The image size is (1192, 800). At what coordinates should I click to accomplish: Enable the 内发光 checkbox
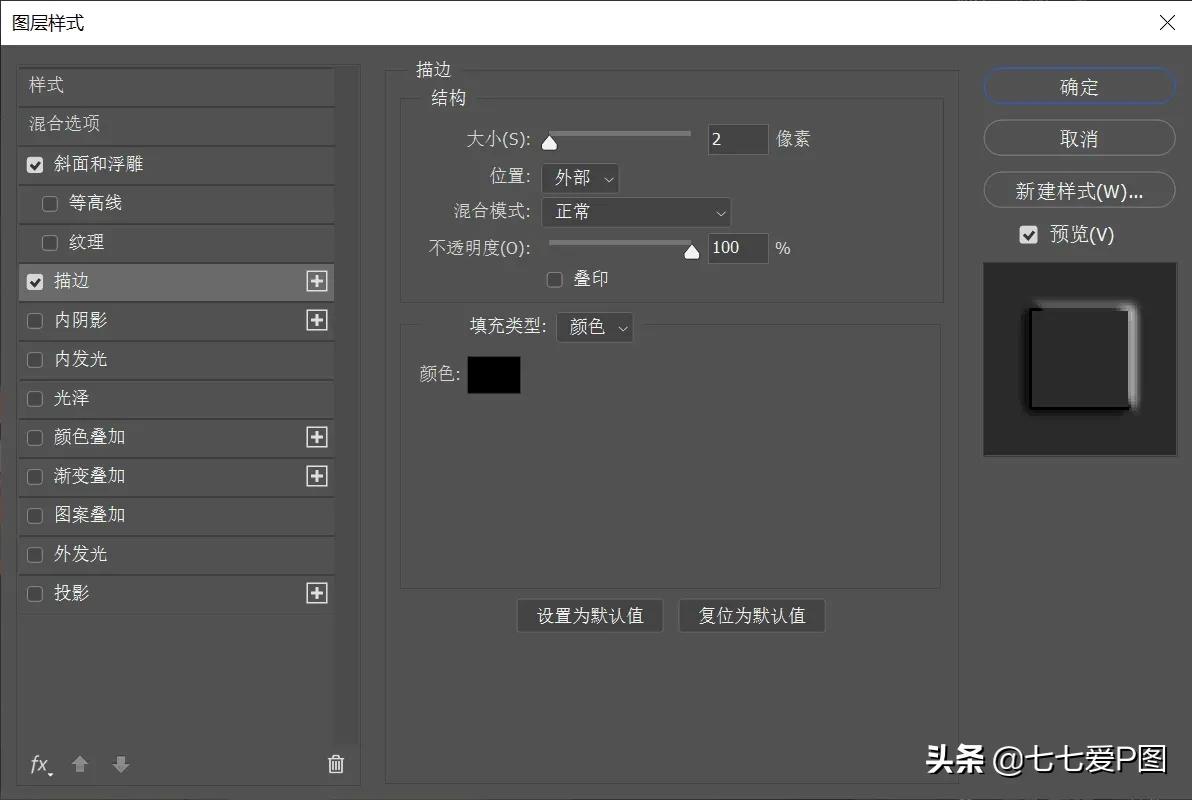pyautogui.click(x=35, y=360)
